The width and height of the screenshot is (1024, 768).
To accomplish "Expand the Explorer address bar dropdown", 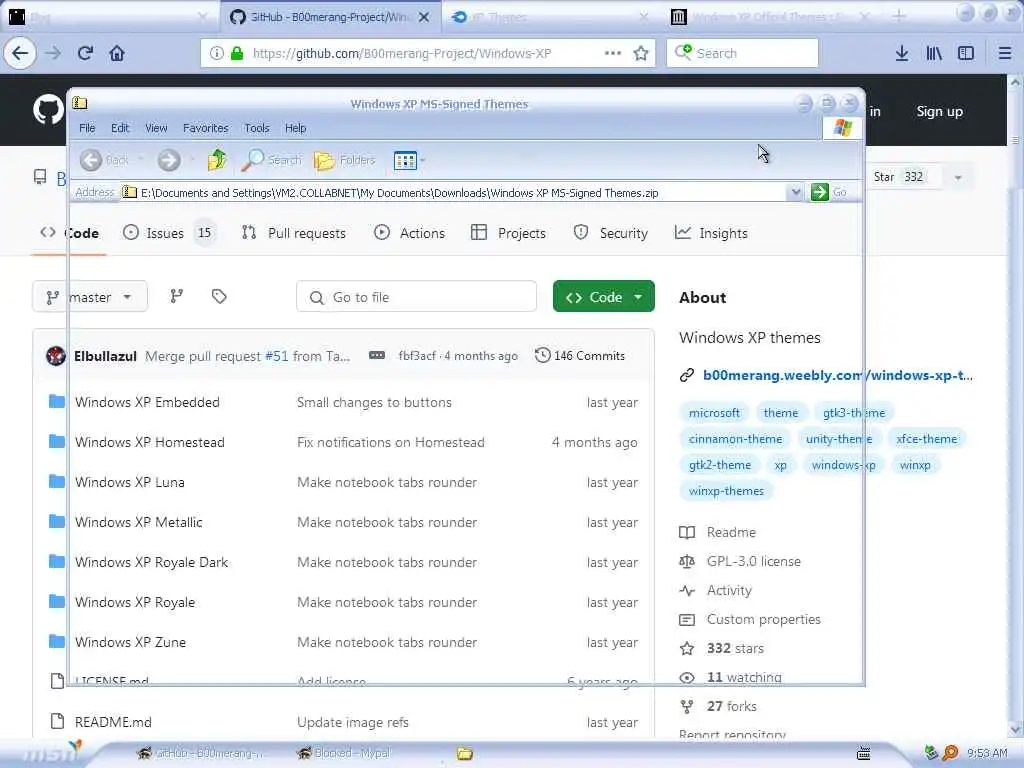I will pos(795,193).
